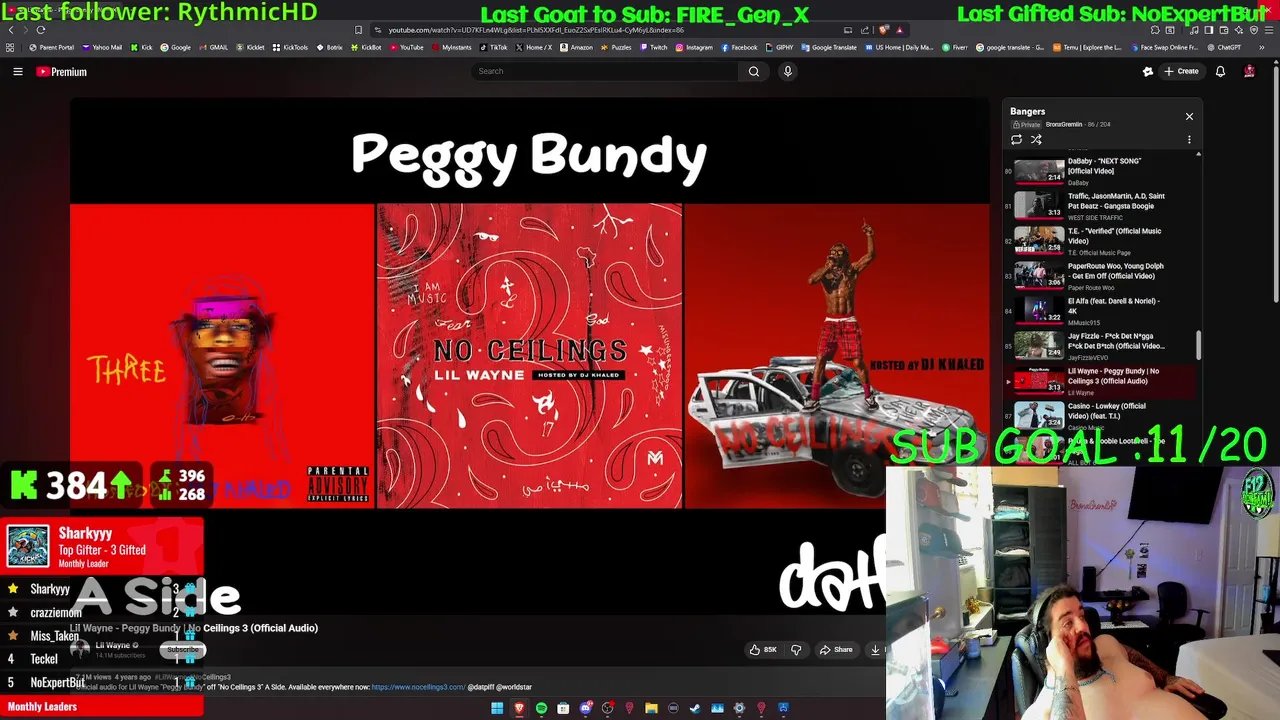Click the browser address bar URL
The width and height of the screenshot is (1280, 720).
[x=536, y=30]
